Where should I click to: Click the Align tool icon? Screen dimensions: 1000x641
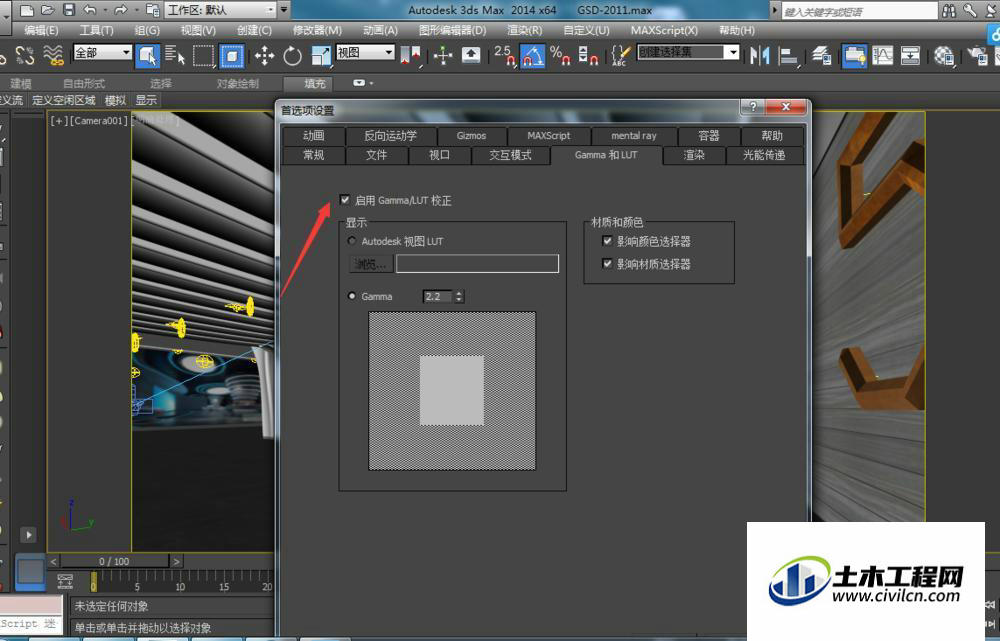[x=788, y=56]
